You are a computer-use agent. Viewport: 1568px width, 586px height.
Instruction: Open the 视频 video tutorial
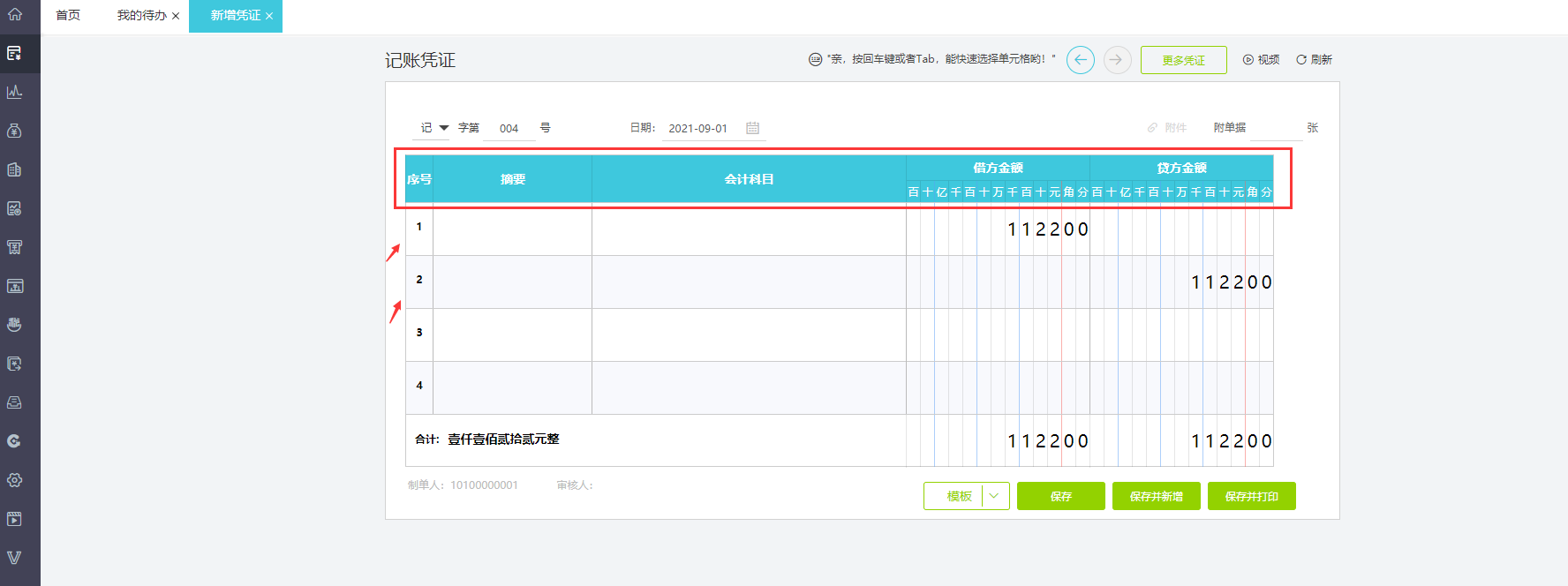tap(1261, 60)
